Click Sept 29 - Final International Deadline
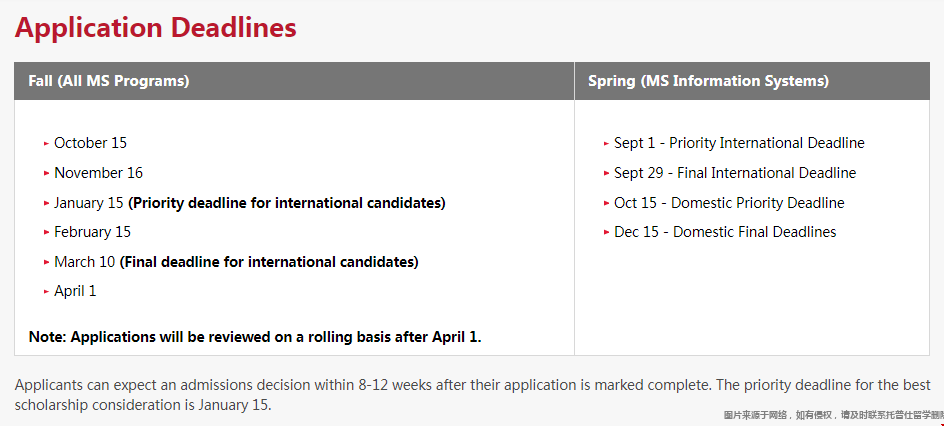 pyautogui.click(x=734, y=173)
